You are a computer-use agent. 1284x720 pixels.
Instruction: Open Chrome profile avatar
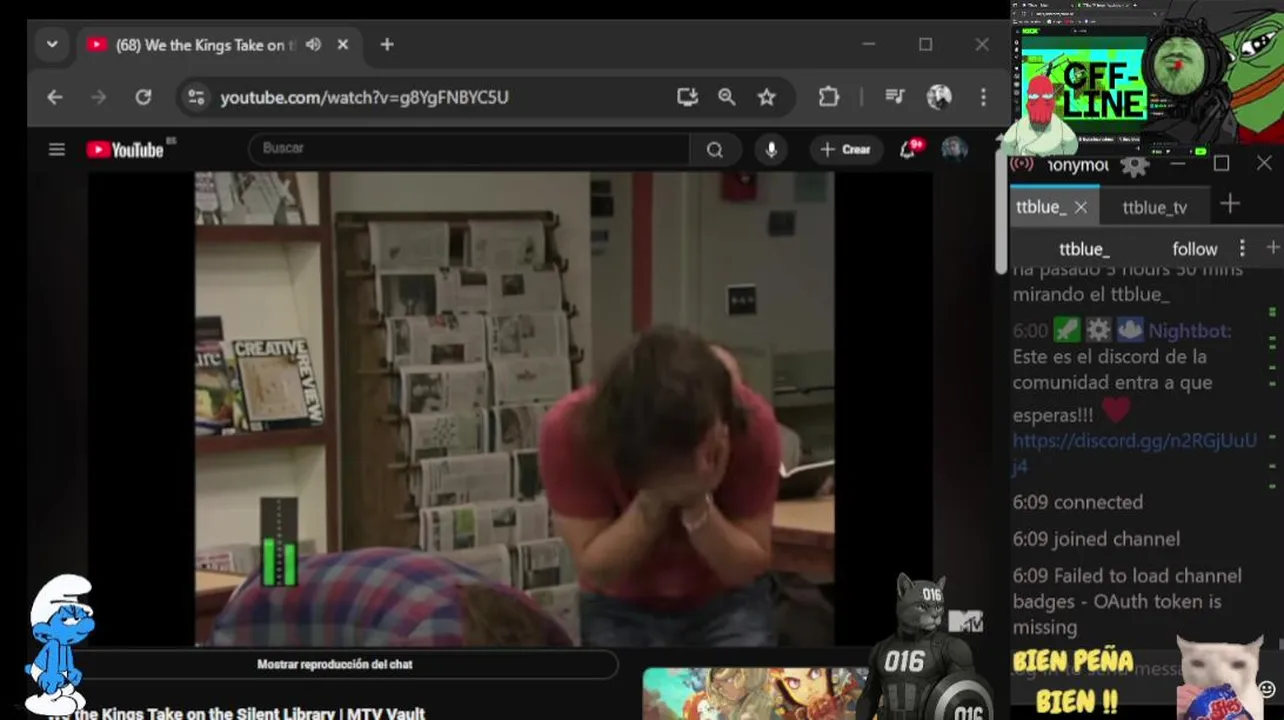pyautogui.click(x=939, y=97)
